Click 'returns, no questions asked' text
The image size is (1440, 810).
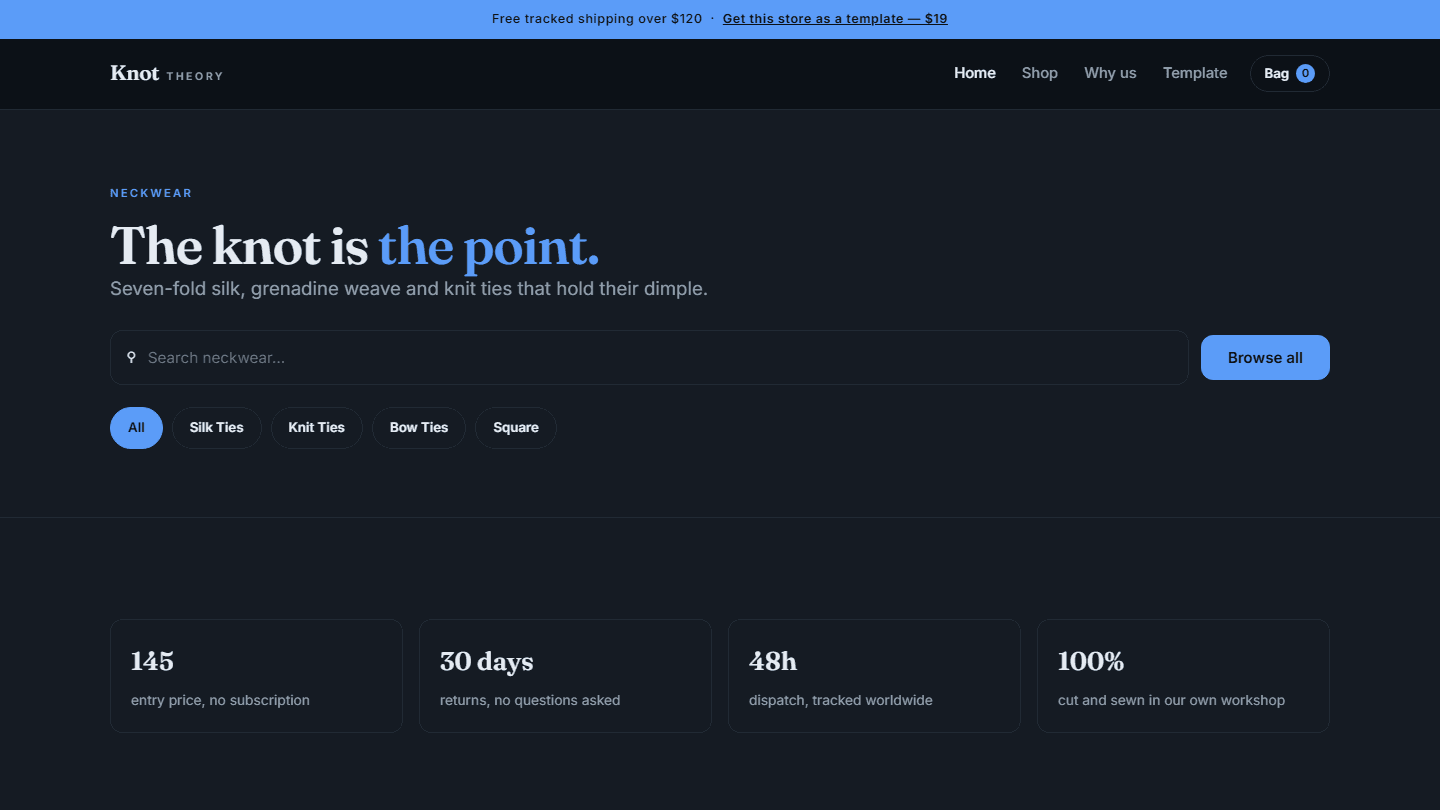pyautogui.click(x=530, y=700)
